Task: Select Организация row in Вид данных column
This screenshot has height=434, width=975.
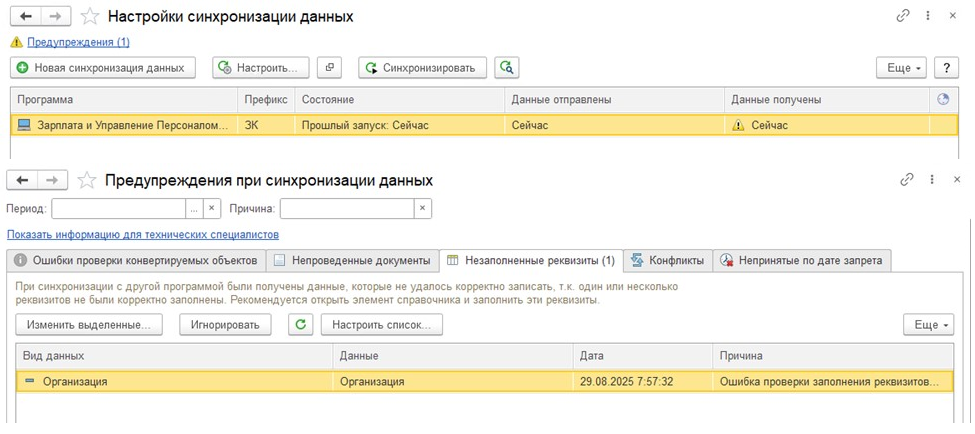Action: [x=175, y=382]
